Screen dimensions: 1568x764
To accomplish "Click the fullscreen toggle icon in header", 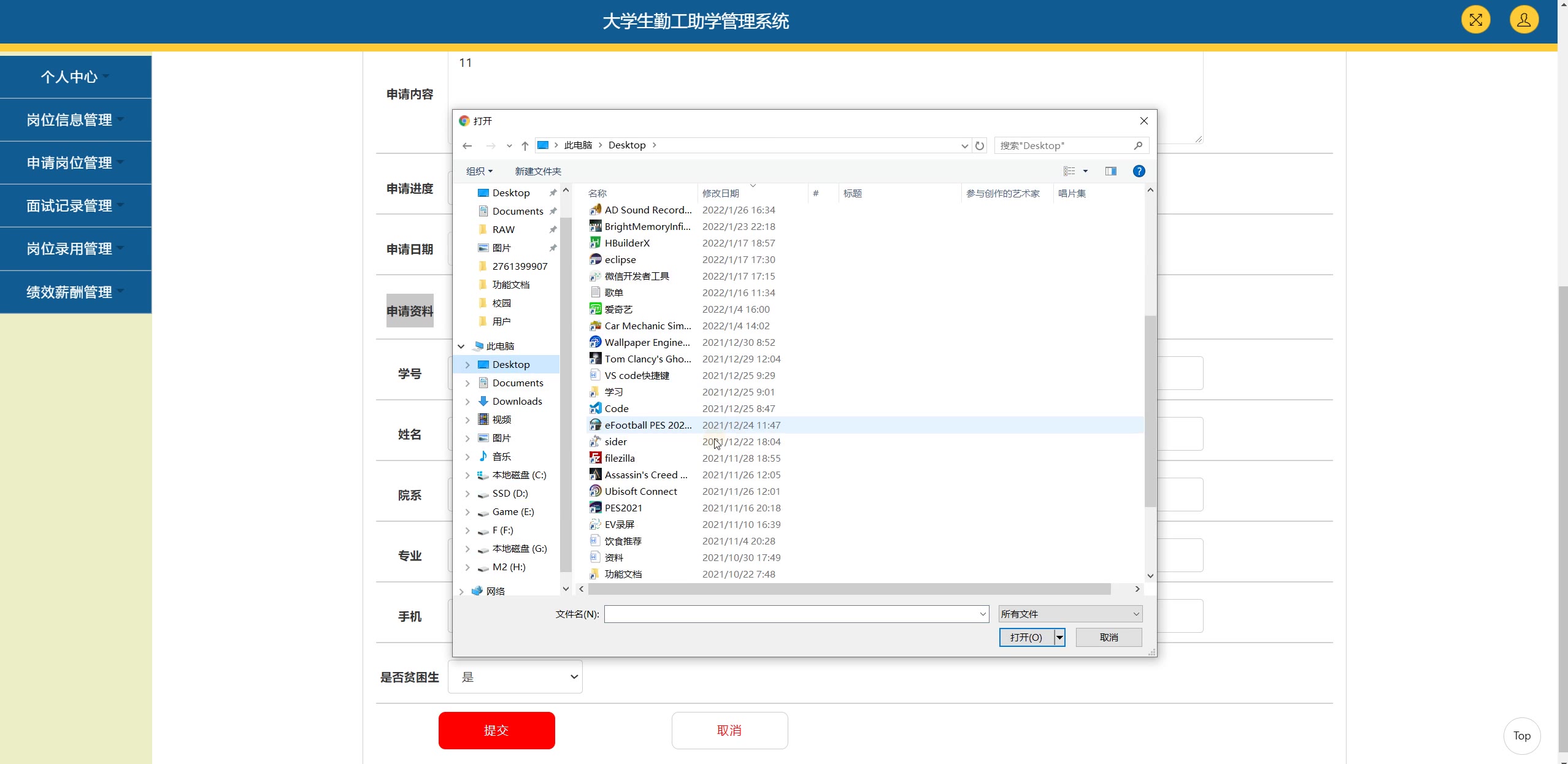I will coord(1475,20).
